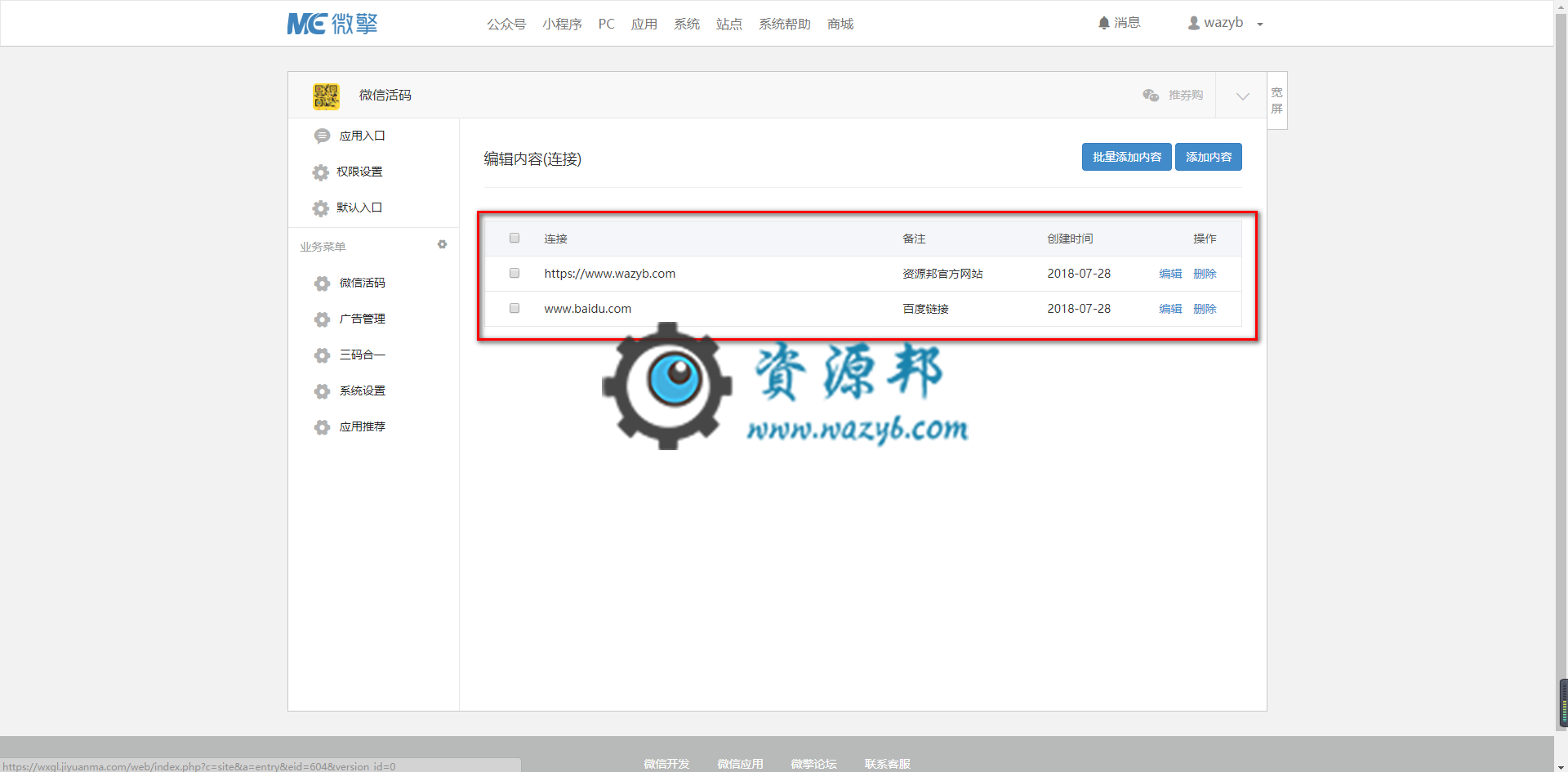Click the 微信应用 footer link
The width and height of the screenshot is (1568, 772).
pyautogui.click(x=740, y=764)
